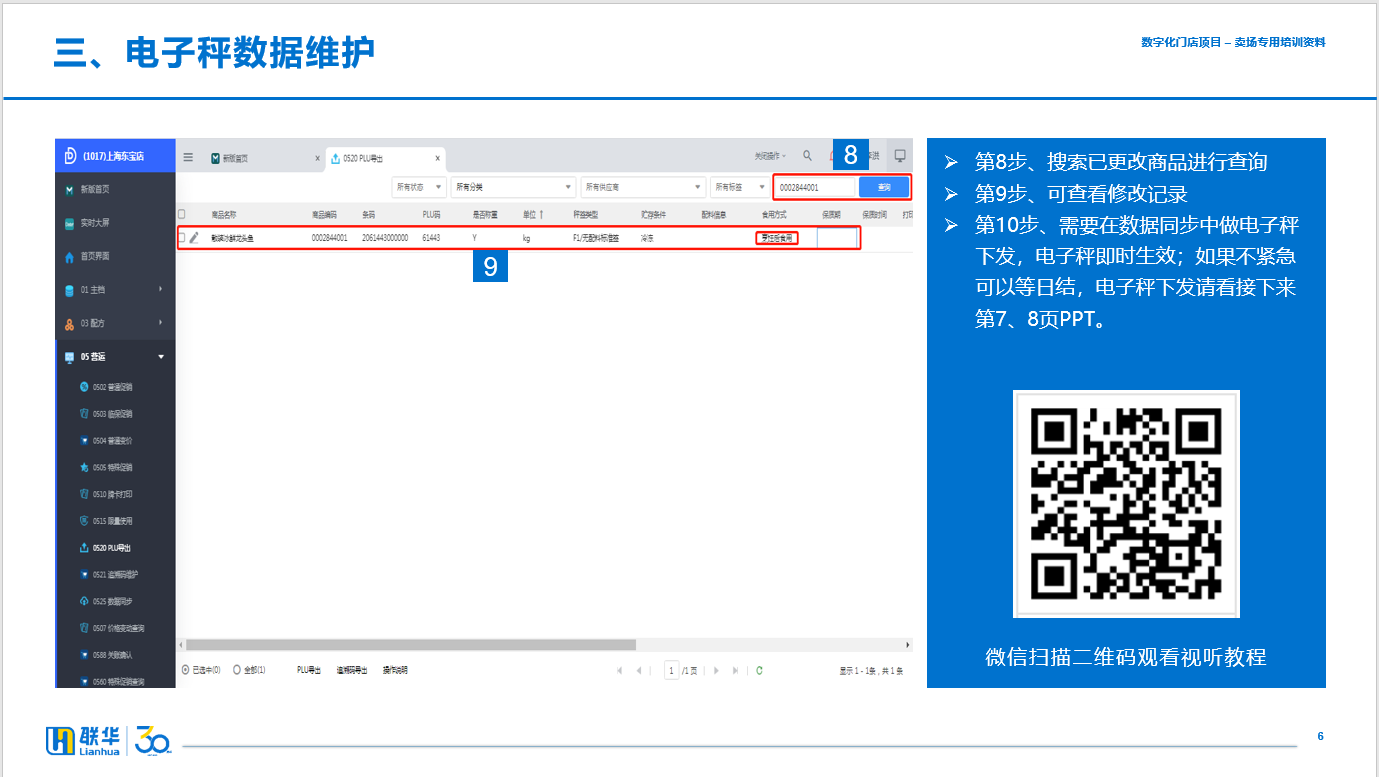Click the icon beside 0502 普通促销
This screenshot has height=777, width=1379.
pos(84,386)
